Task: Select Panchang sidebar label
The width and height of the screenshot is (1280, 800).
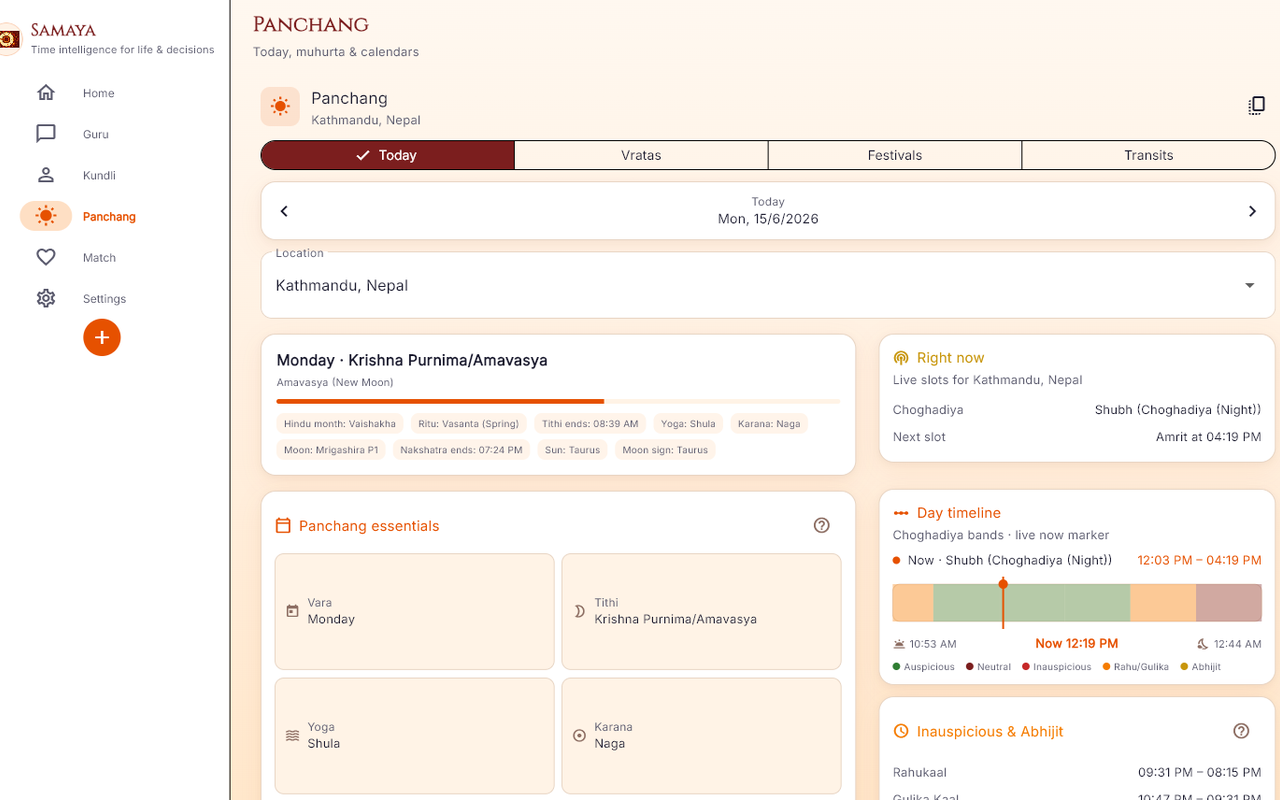Action: pos(109,216)
